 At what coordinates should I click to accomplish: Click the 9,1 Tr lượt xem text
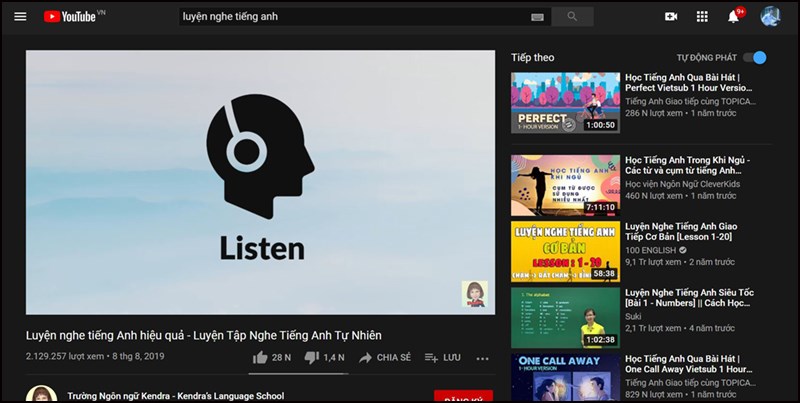653,262
